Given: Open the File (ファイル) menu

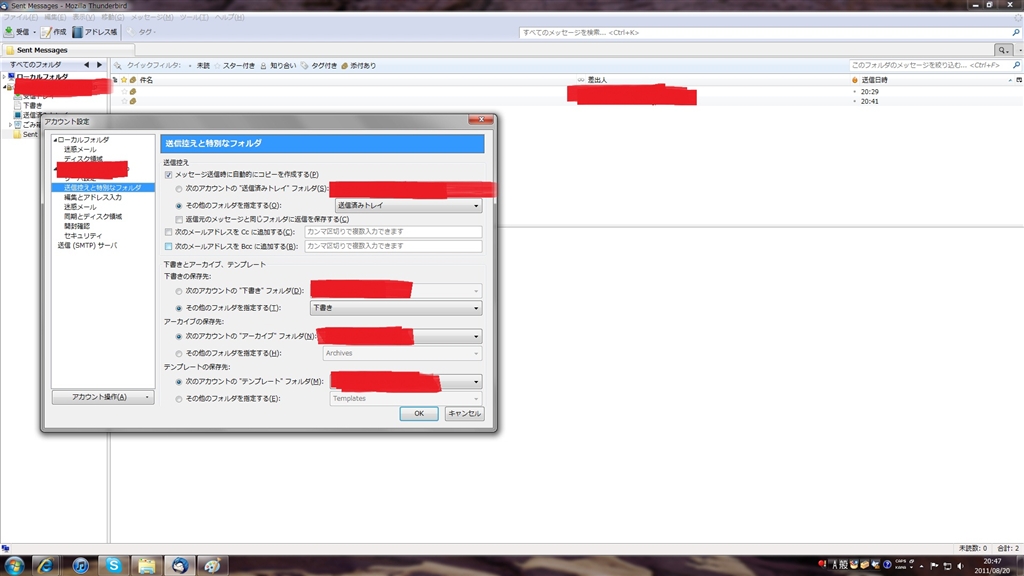Looking at the screenshot, I should pyautogui.click(x=20, y=18).
